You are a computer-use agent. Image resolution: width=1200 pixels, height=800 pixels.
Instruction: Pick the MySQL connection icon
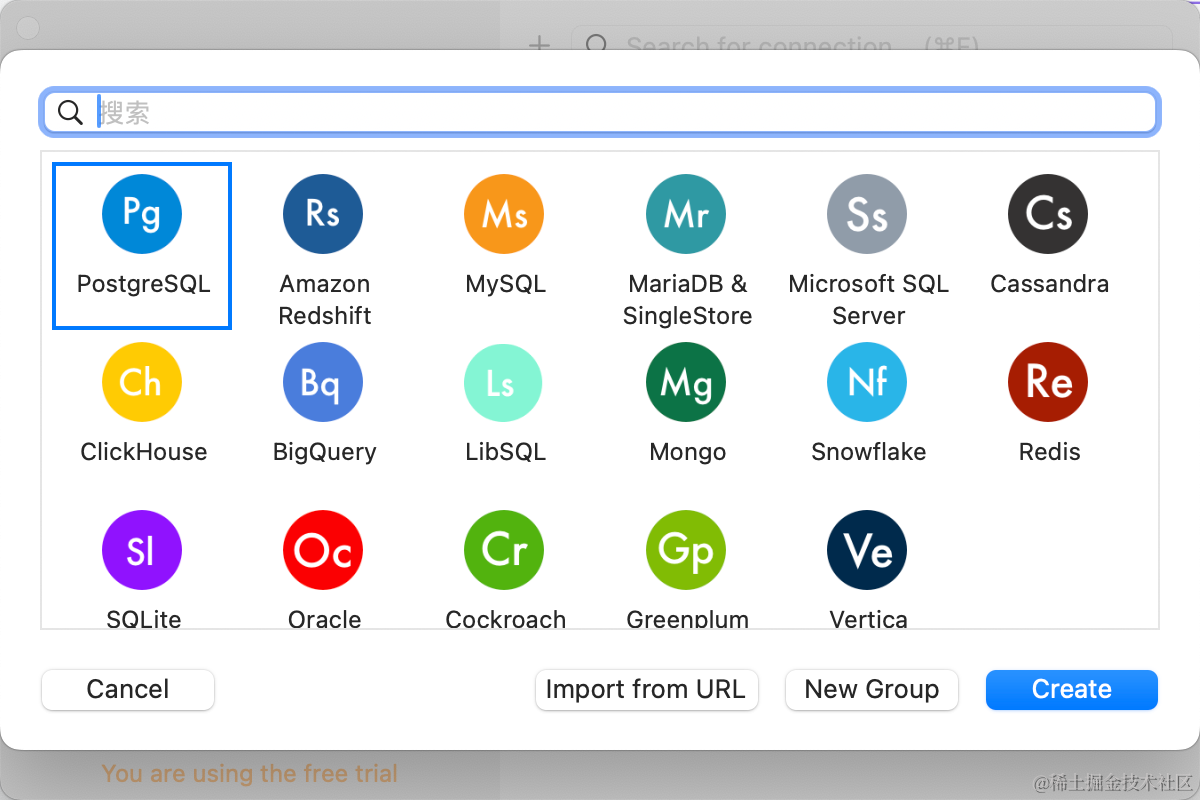[x=504, y=214]
